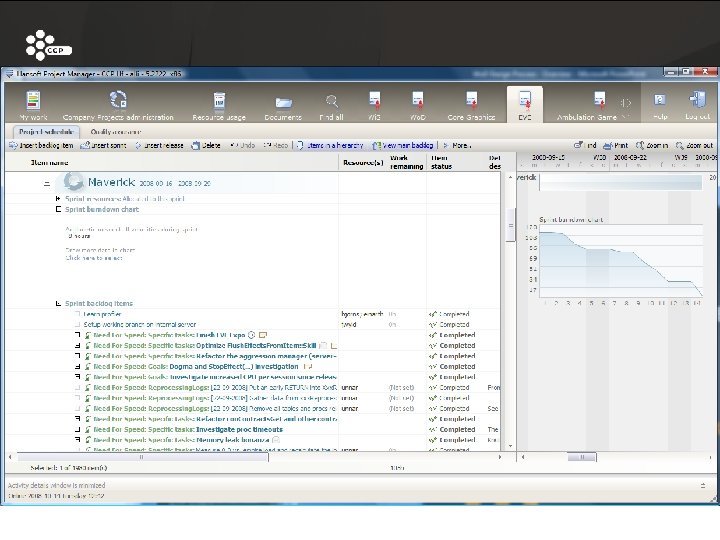The height and width of the screenshot is (540, 720).
Task: Toggle checkbox for Learn profiler item
Action: tap(78, 314)
